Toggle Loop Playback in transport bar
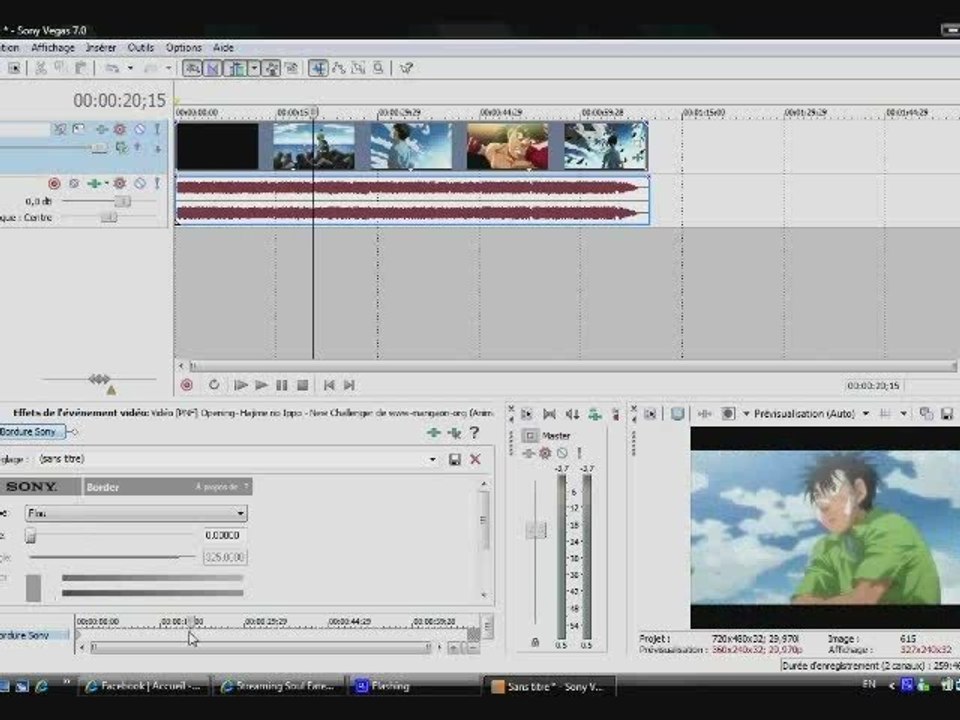 click(x=214, y=385)
